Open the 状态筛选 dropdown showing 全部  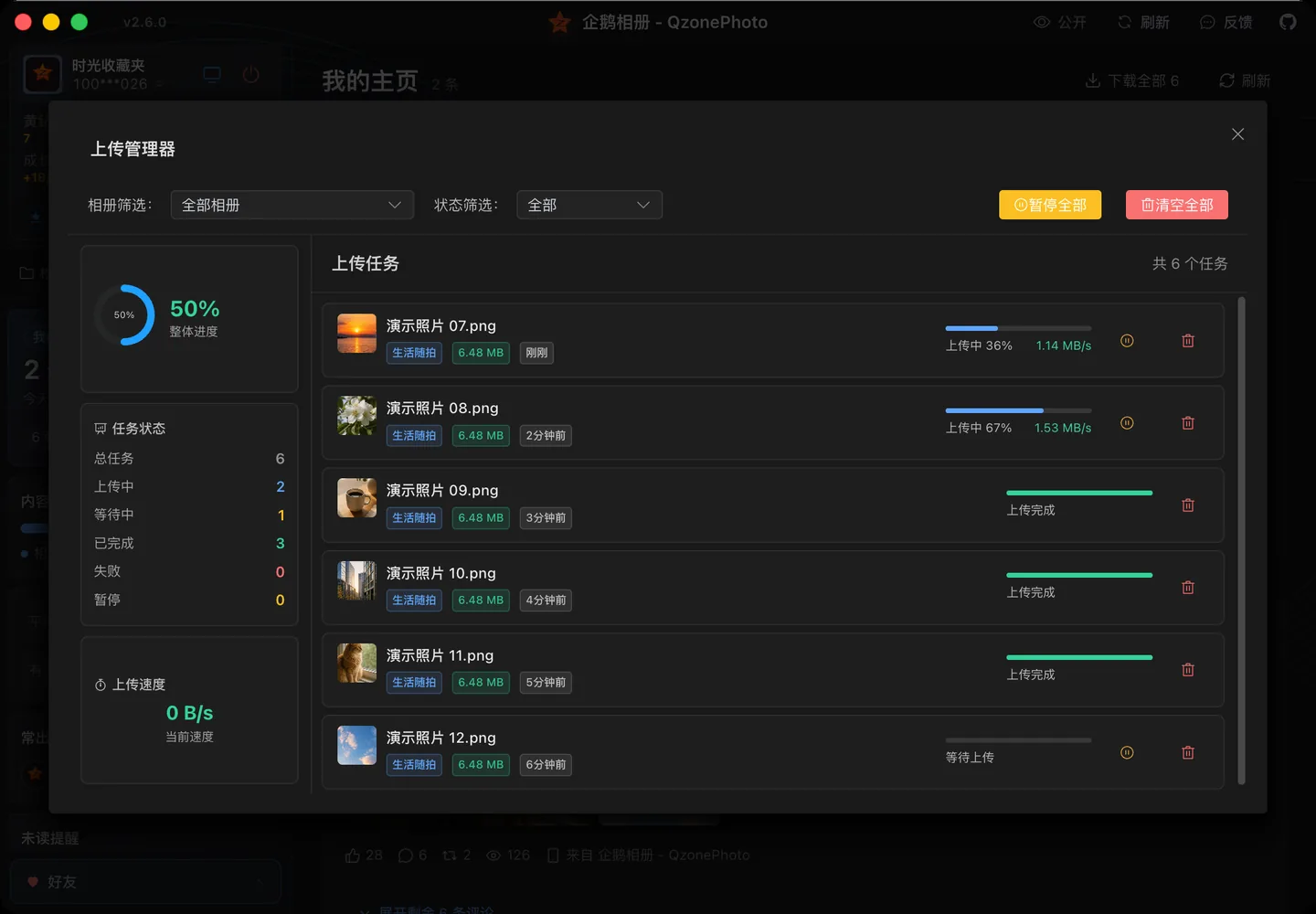point(589,205)
